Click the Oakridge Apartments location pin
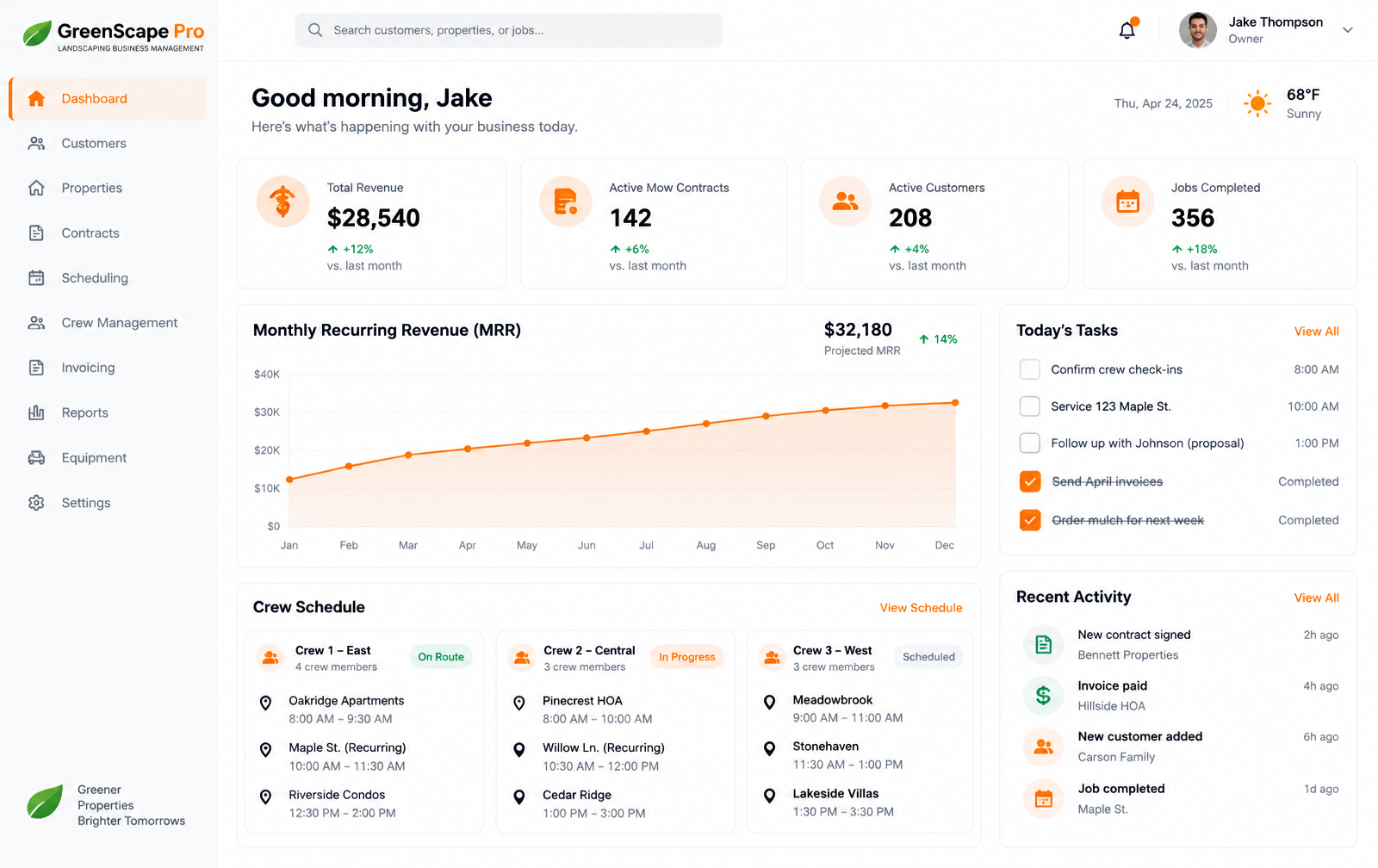Image resolution: width=1378 pixels, height=868 pixels. [x=265, y=703]
